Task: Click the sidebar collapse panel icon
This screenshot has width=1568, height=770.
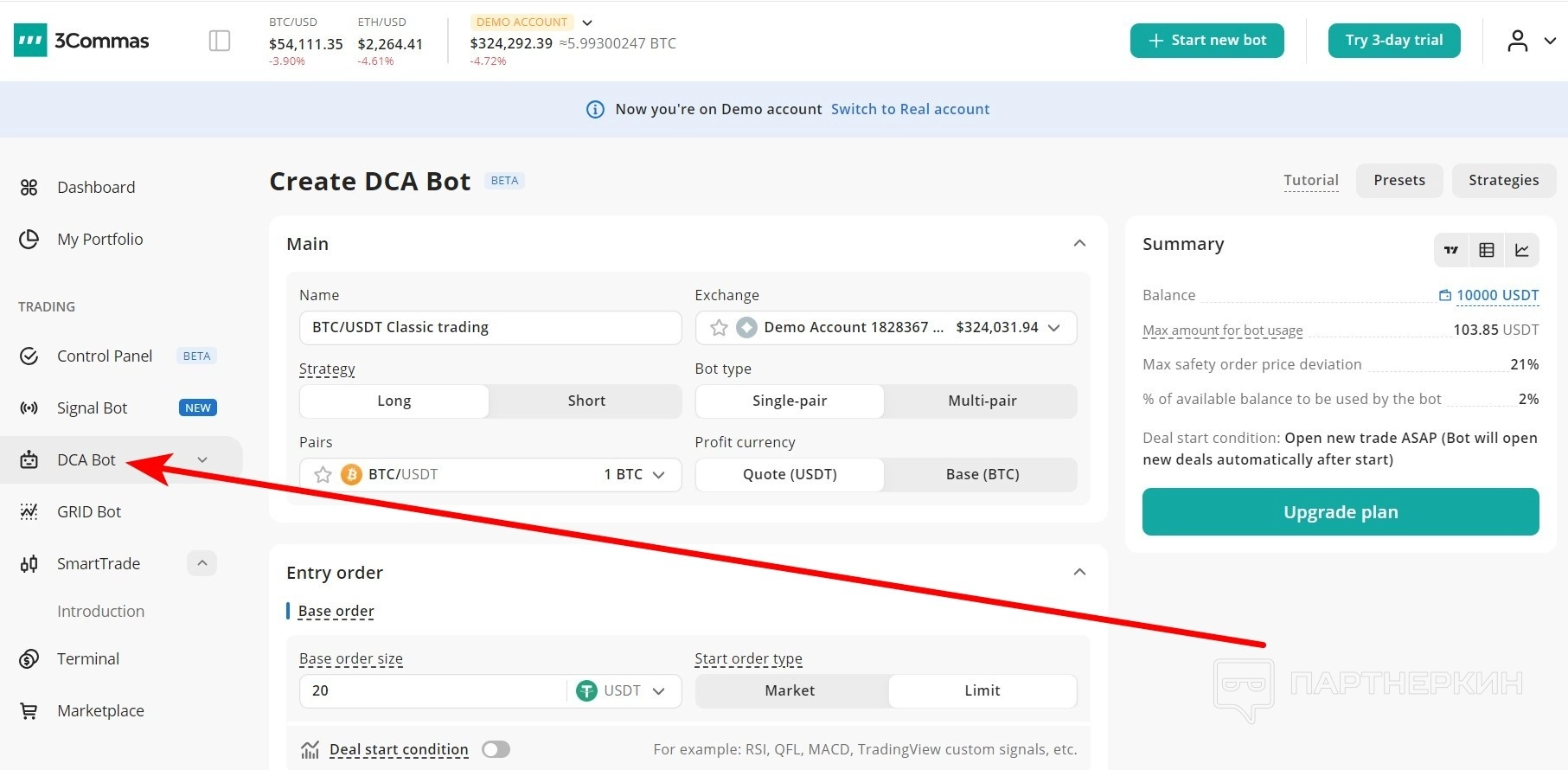Action: [220, 41]
